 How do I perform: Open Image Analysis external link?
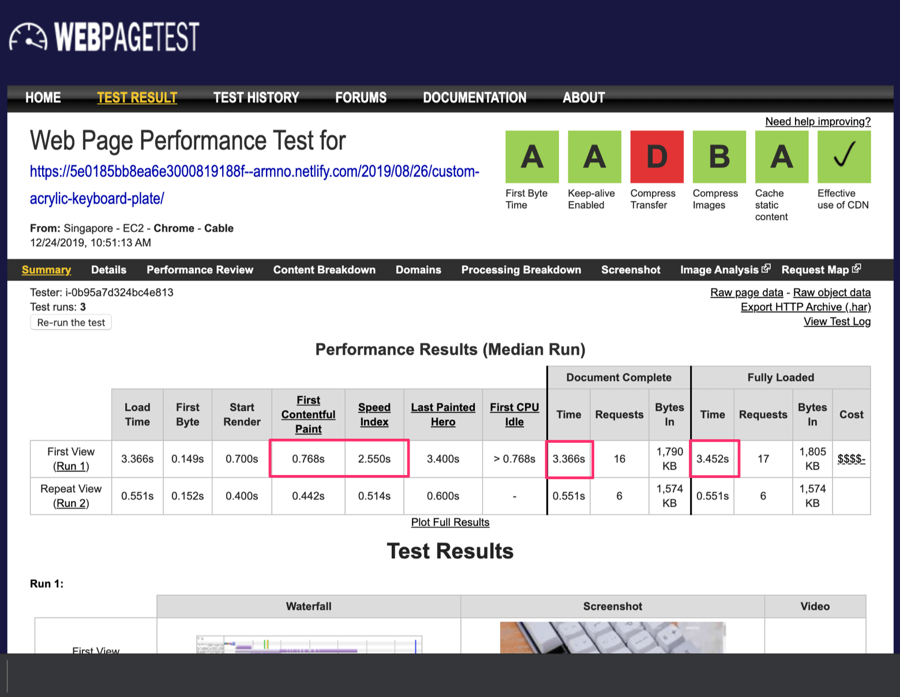coord(725,270)
